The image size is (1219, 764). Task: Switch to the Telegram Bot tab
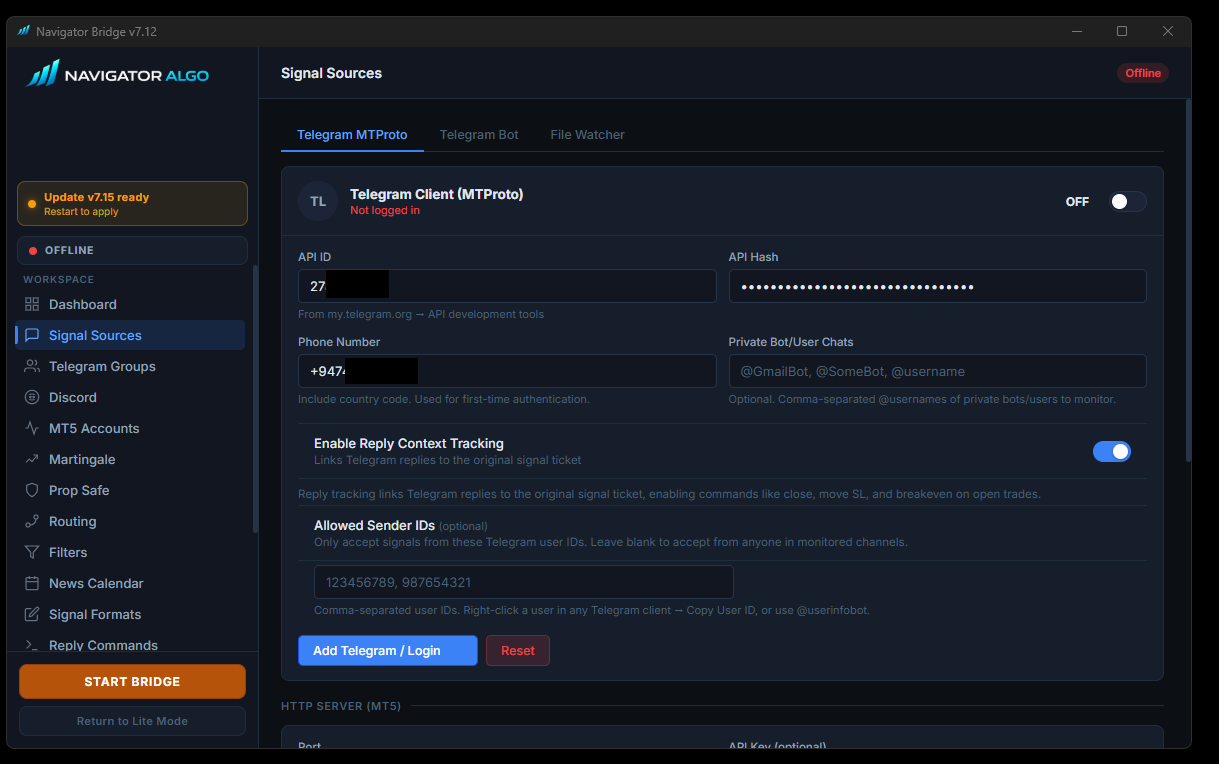coord(479,134)
